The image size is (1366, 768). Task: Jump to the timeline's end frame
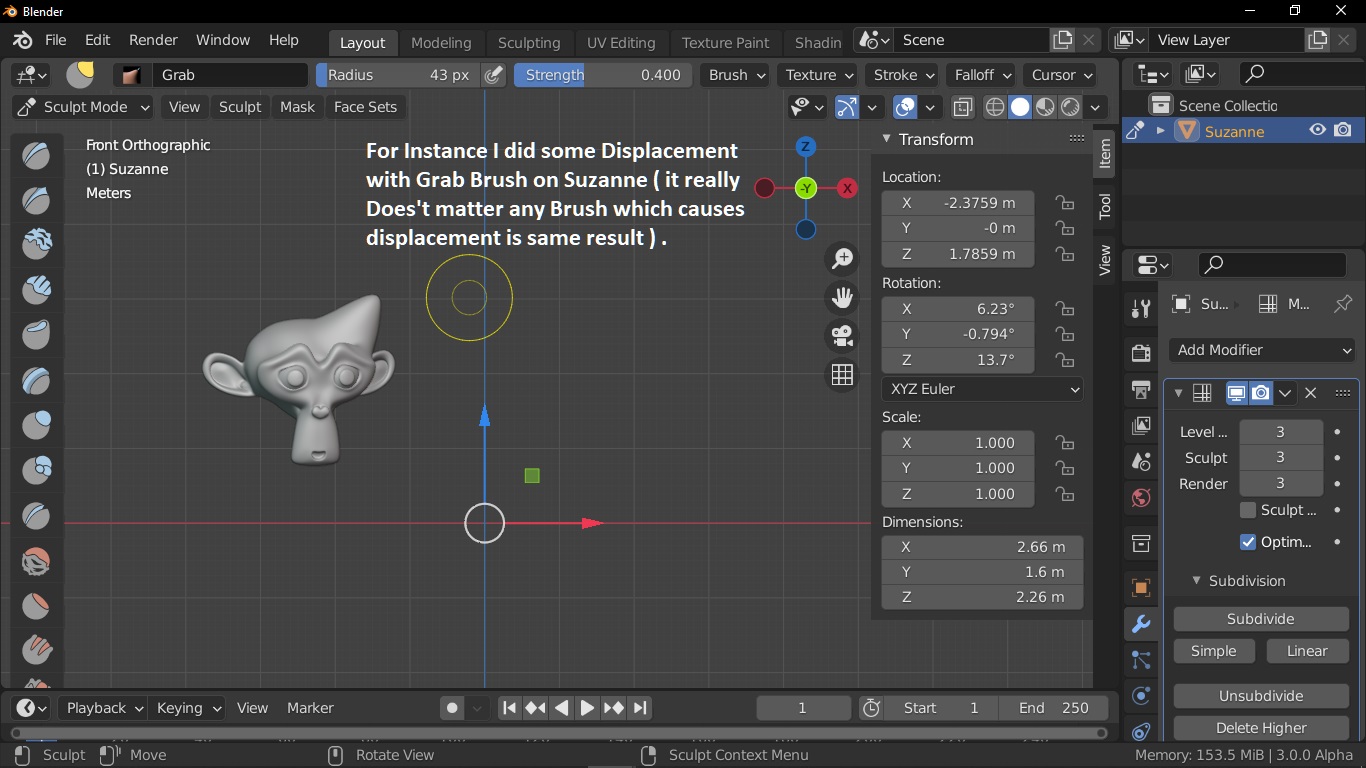(640, 708)
